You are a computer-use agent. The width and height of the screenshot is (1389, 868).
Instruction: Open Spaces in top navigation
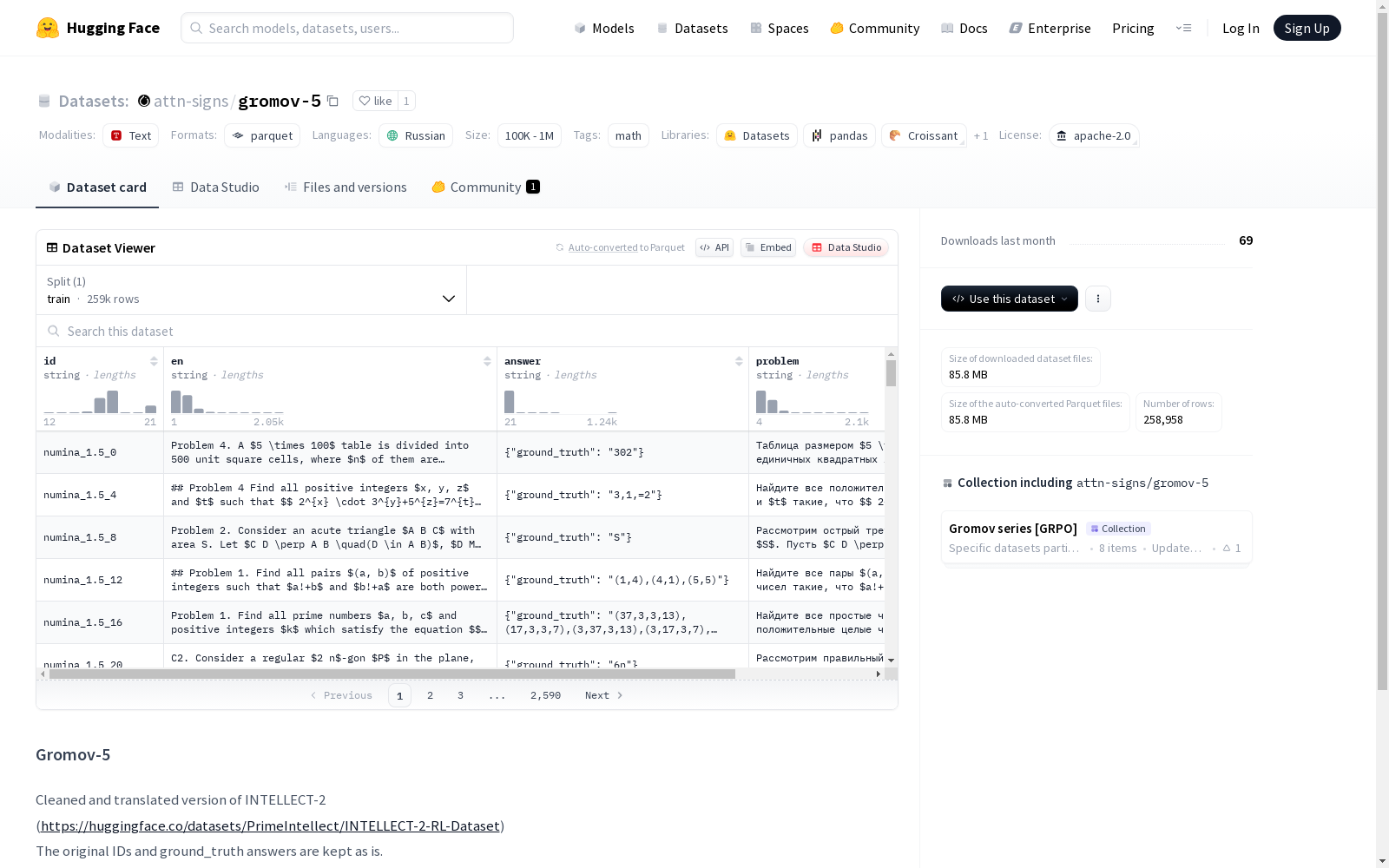[x=779, y=28]
